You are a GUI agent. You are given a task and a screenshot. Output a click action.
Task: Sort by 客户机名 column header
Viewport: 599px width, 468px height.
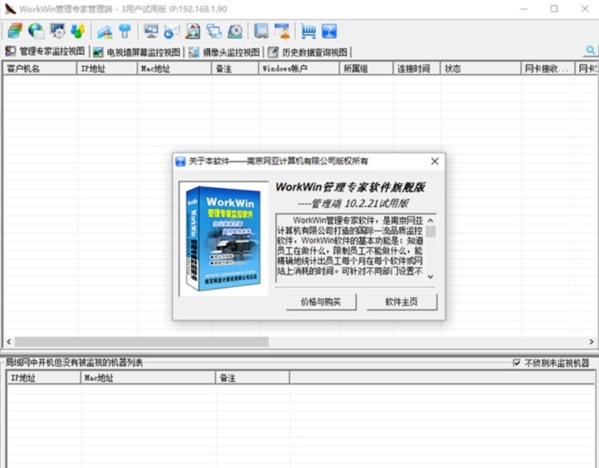coord(40,69)
